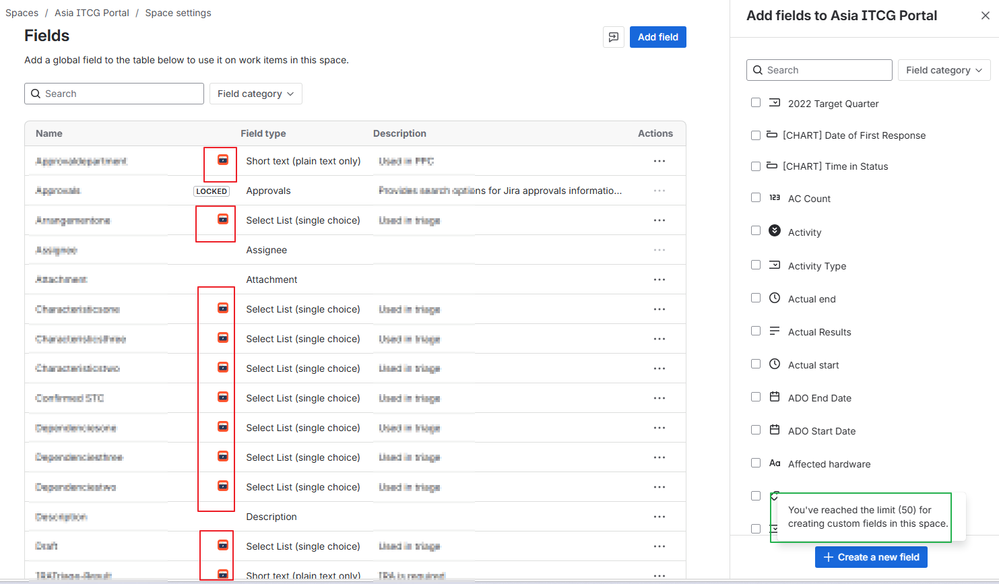This screenshot has width=999, height=584.
Task: Enable the Actual Results checkbox
Action: pos(756,331)
